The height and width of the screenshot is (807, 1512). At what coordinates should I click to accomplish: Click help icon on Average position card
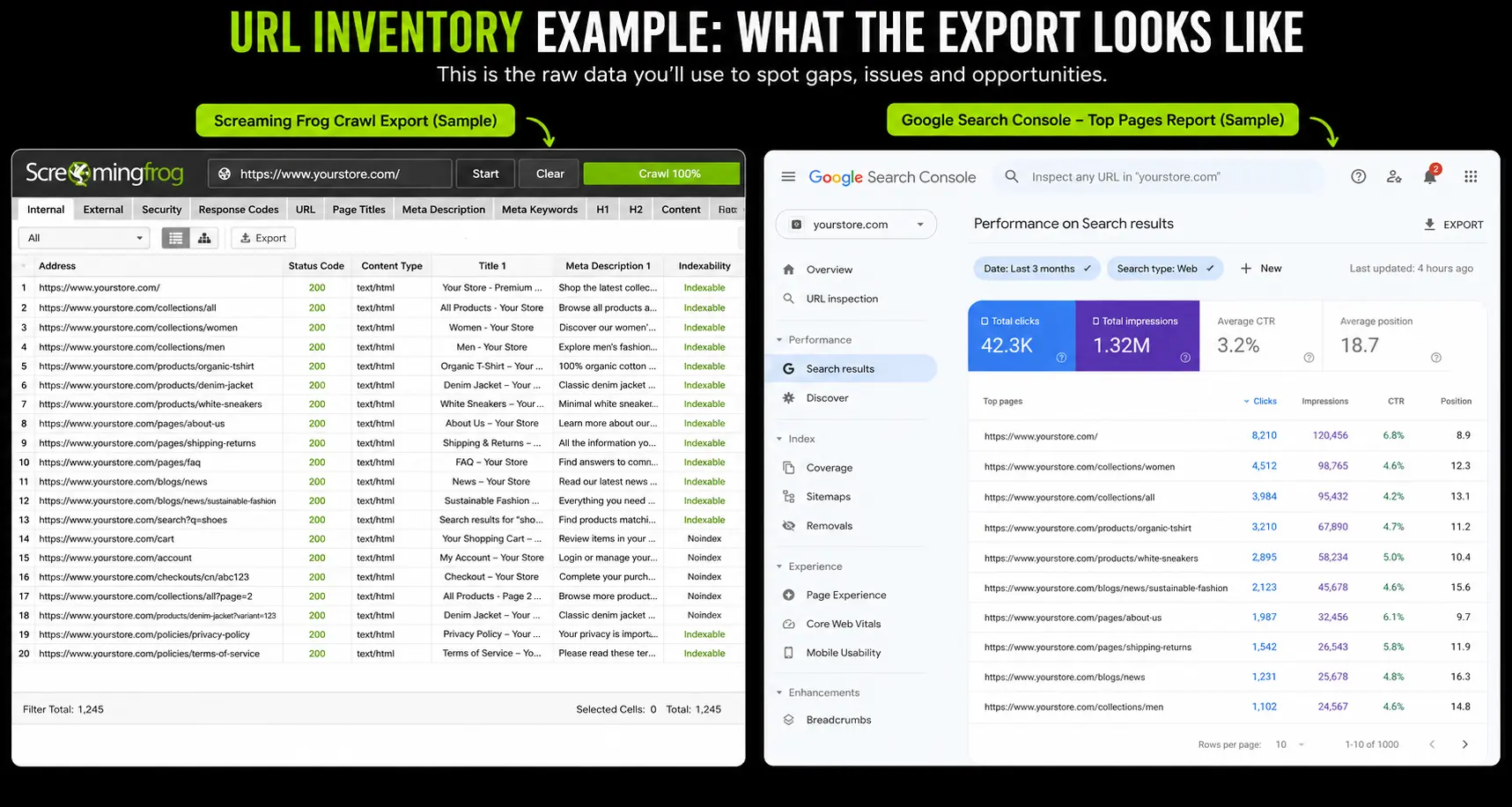click(x=1436, y=357)
